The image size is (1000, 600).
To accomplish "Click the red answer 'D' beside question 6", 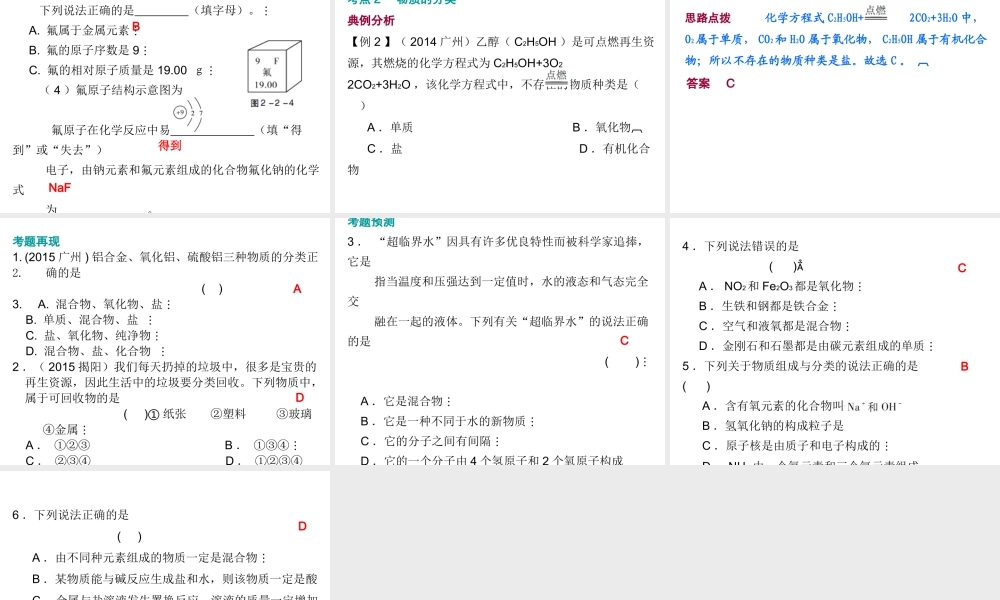I will pyautogui.click(x=302, y=526).
